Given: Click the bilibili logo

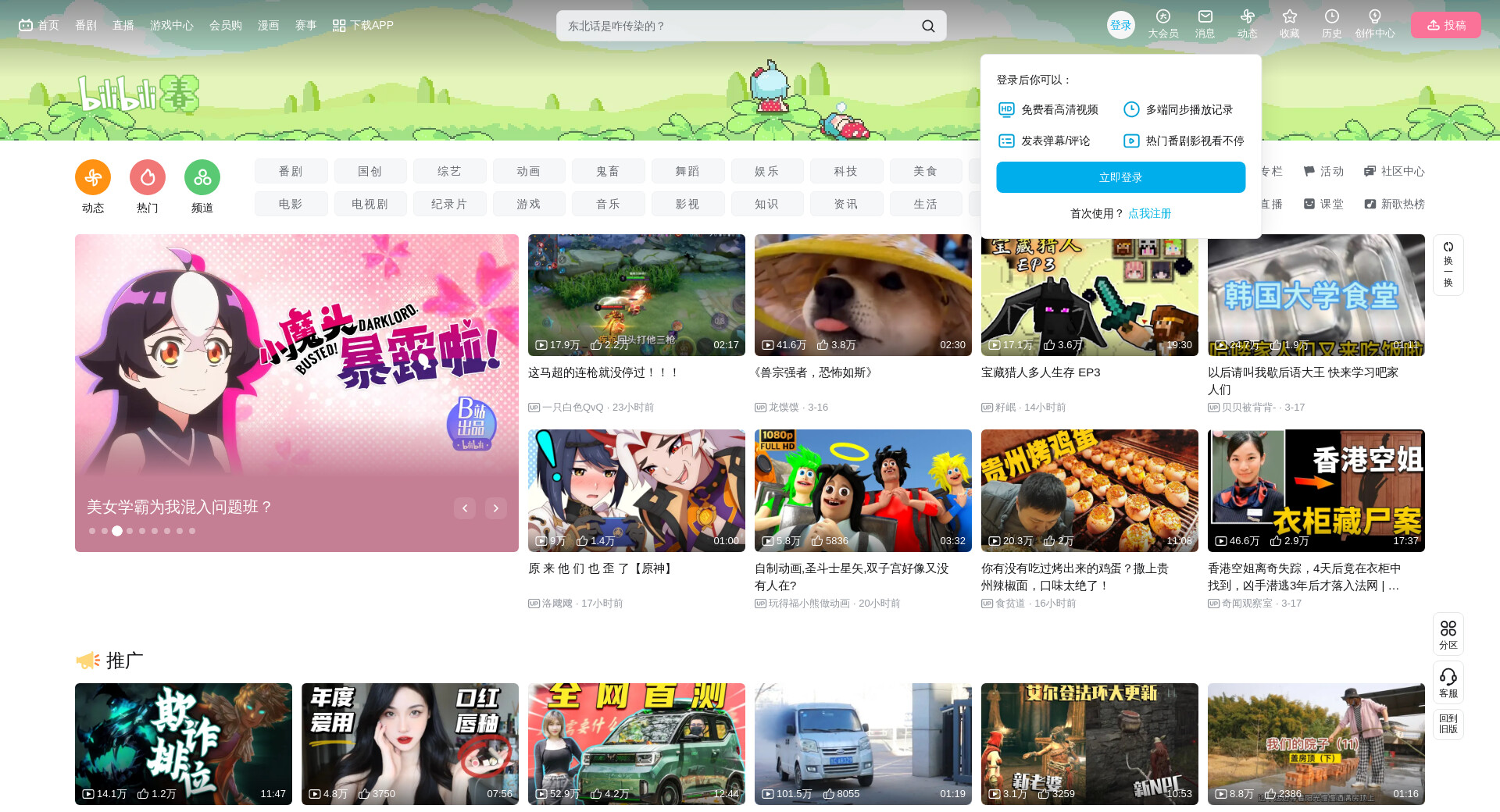Looking at the screenshot, I should tap(138, 94).
